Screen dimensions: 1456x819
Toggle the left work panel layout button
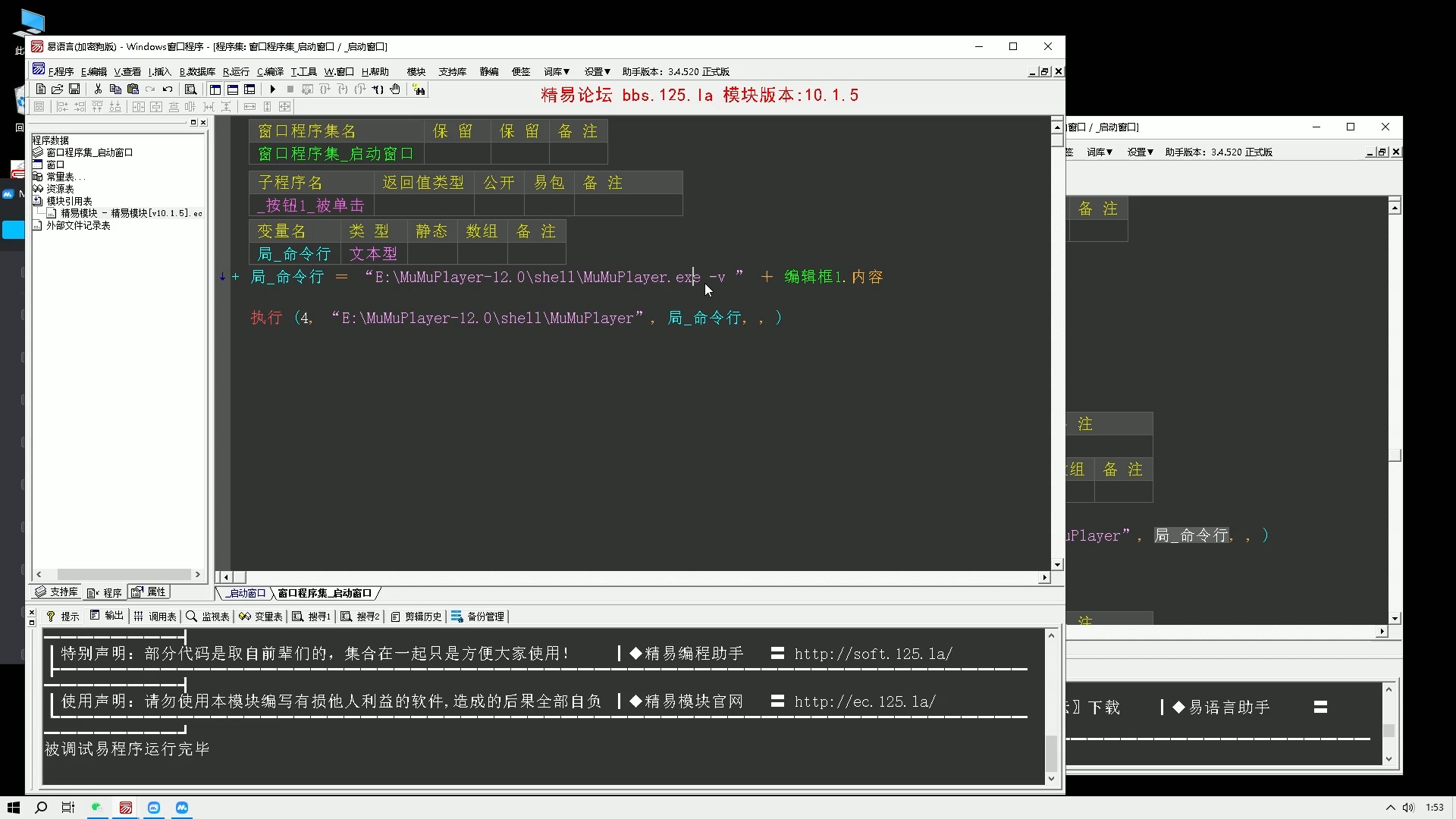(215, 89)
